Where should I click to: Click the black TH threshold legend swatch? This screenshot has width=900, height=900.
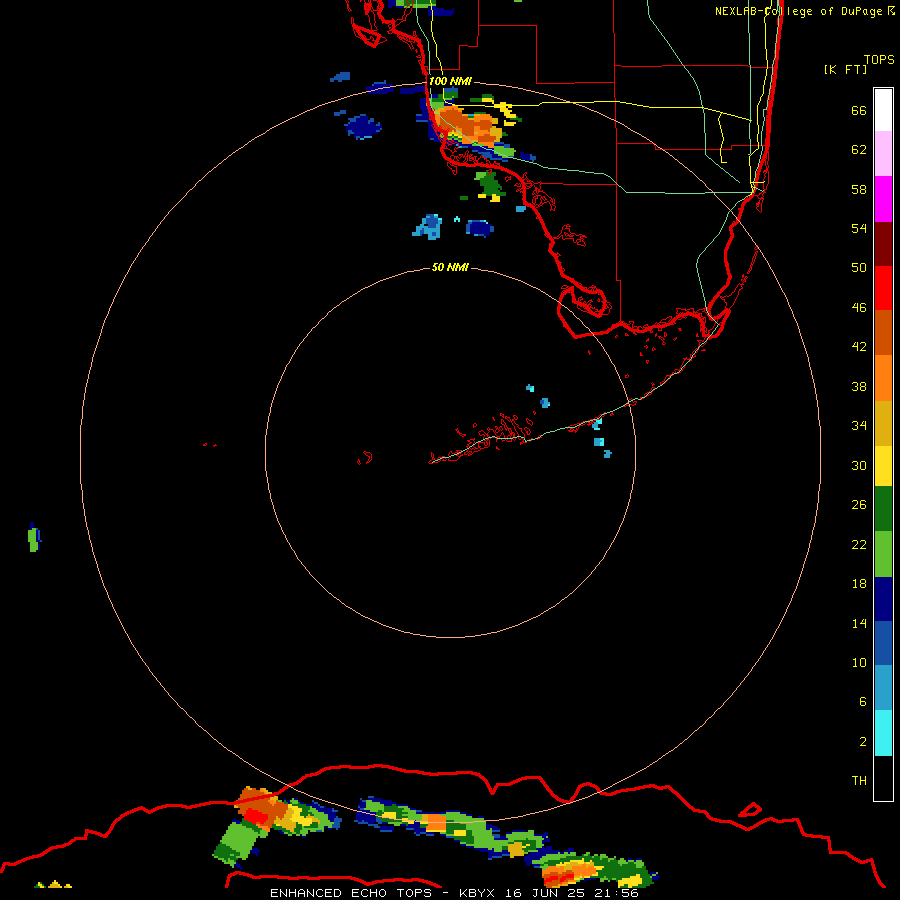(883, 778)
